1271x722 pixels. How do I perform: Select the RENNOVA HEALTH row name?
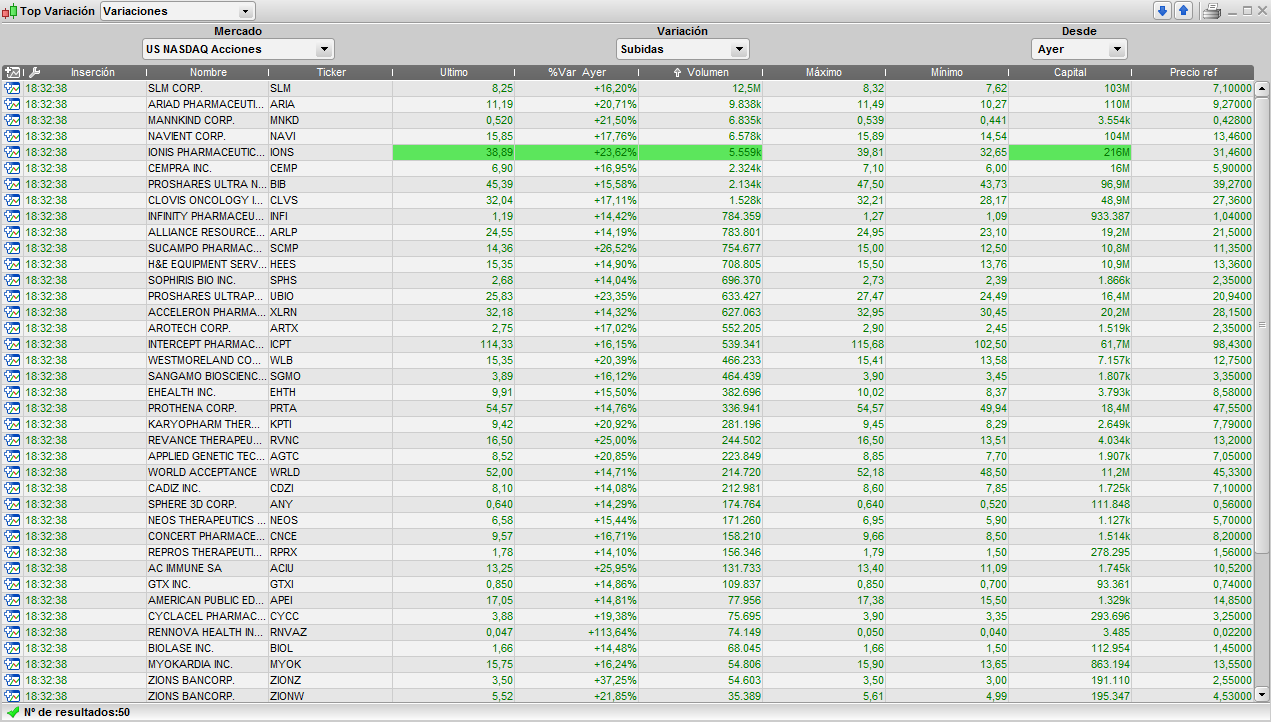click(x=206, y=632)
